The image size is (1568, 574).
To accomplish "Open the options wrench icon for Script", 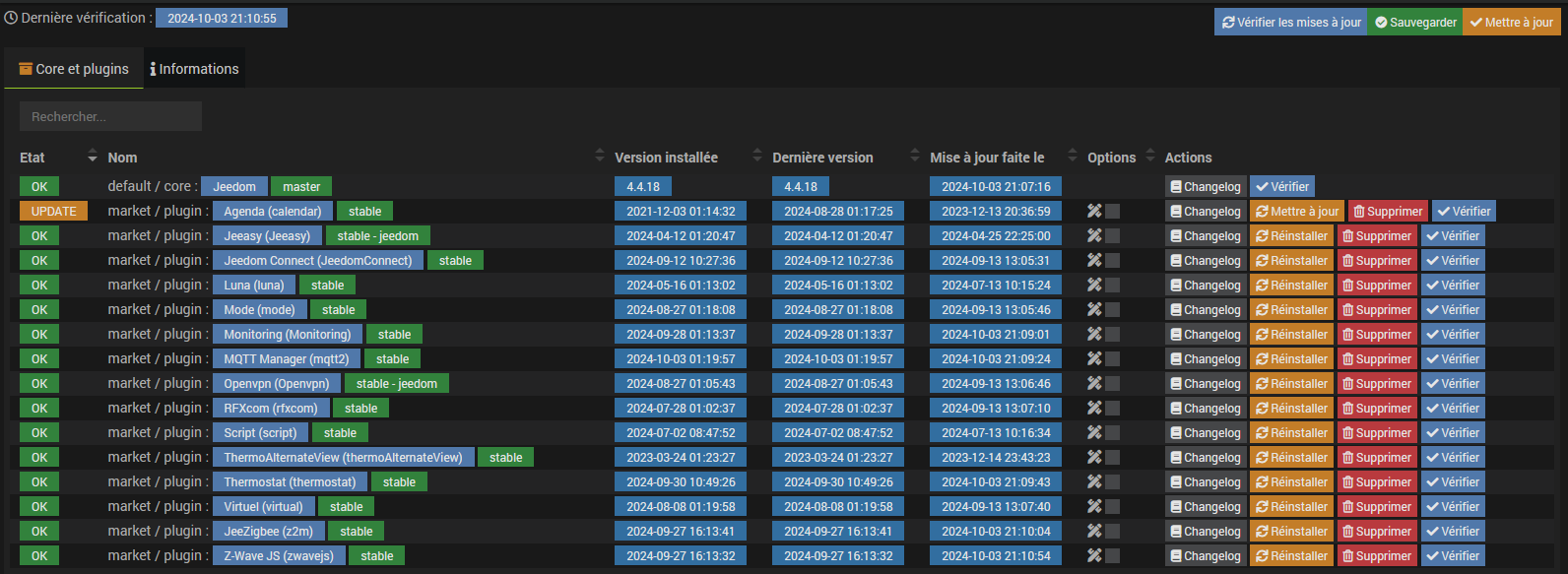I will 1094,432.
